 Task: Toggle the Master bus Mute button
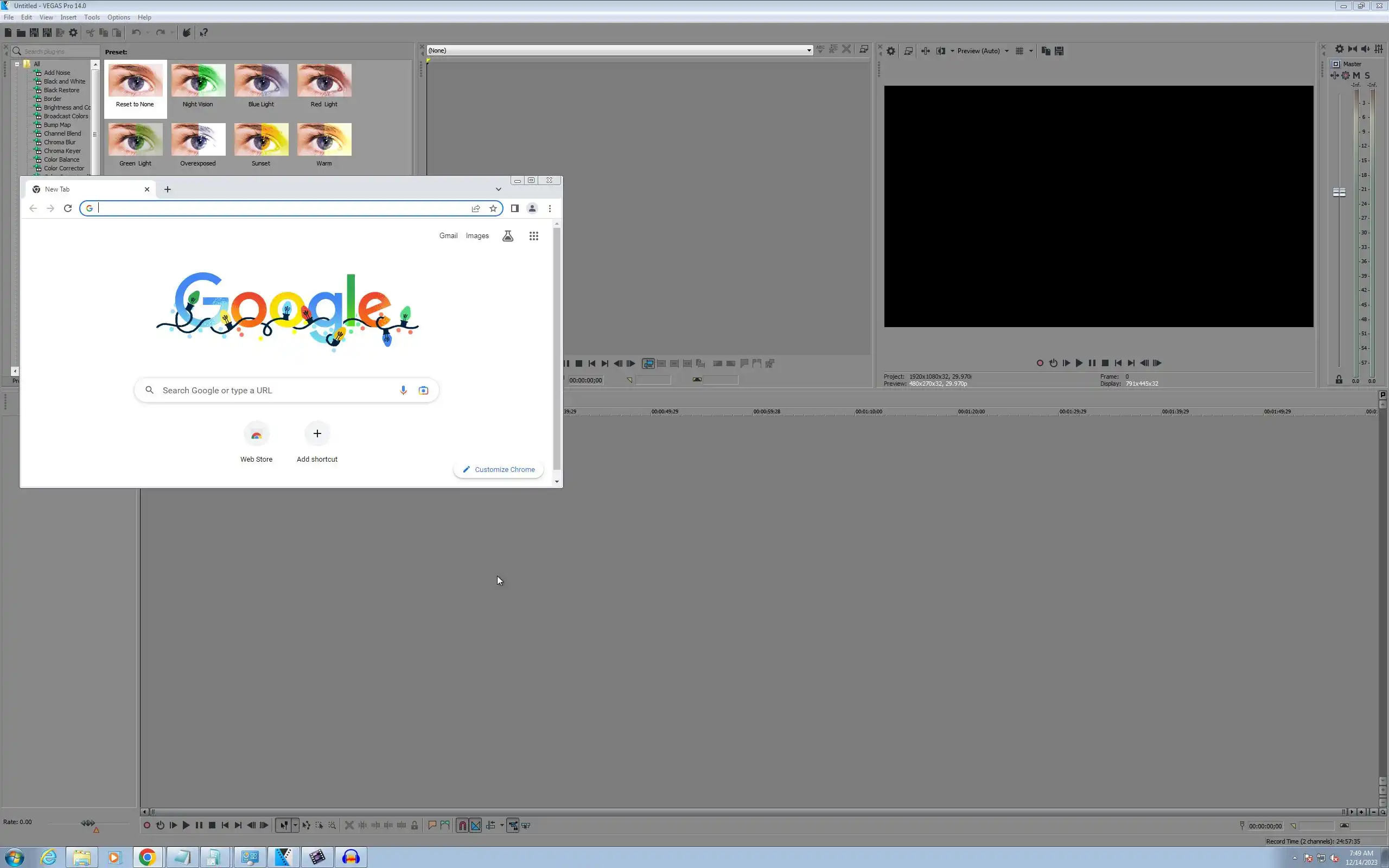click(x=1356, y=76)
